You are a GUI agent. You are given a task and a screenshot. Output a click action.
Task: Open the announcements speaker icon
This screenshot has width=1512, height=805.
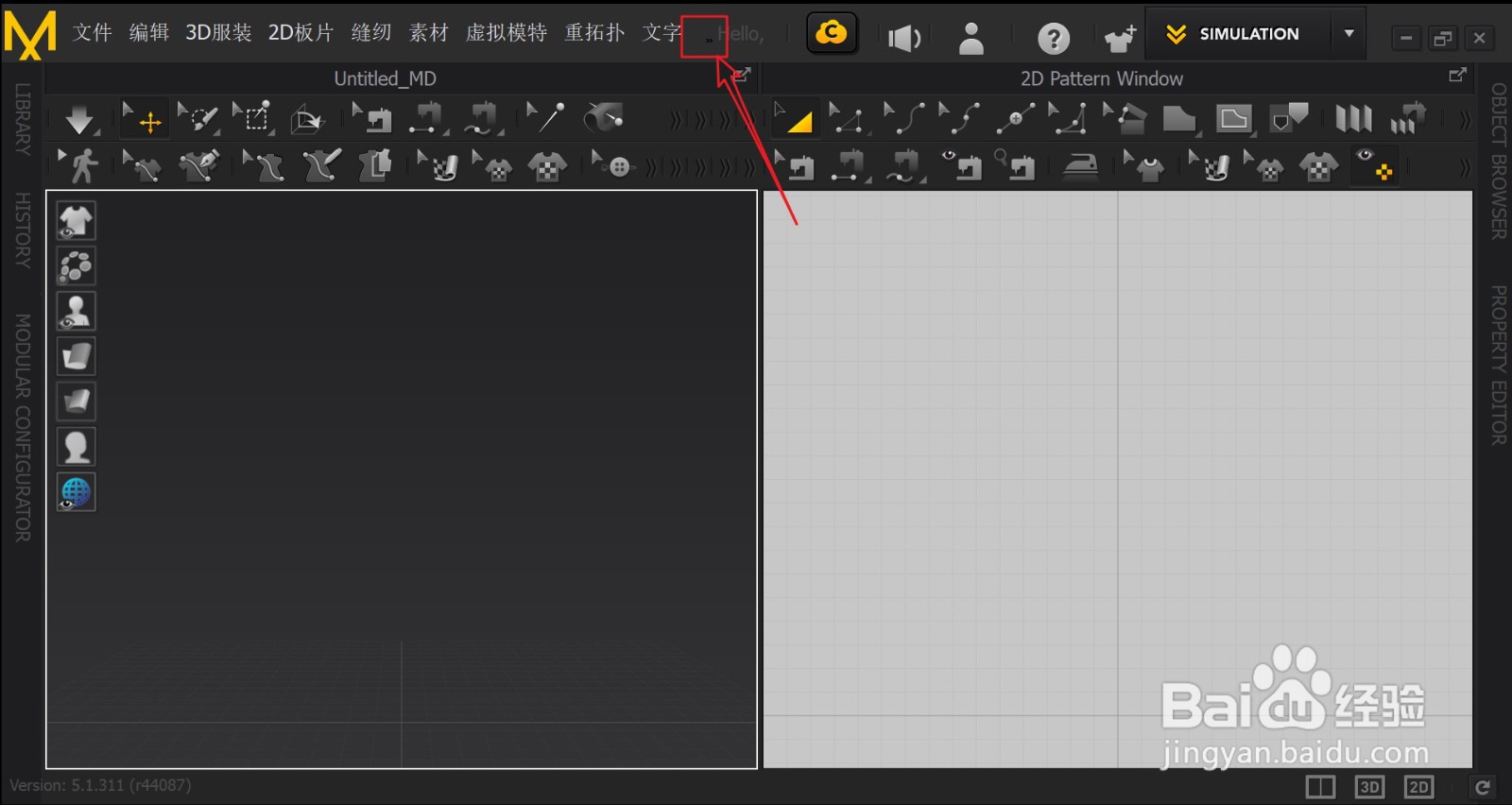[904, 38]
